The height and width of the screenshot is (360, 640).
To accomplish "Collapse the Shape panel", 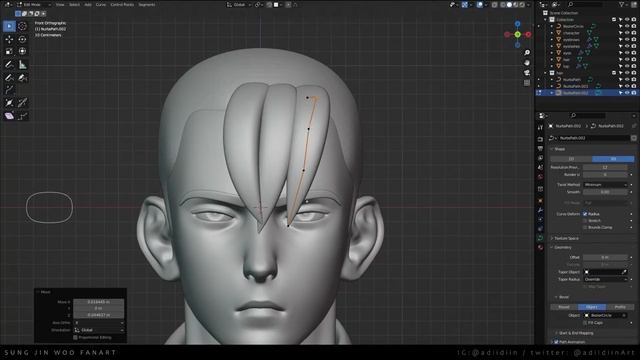I will [x=559, y=149].
